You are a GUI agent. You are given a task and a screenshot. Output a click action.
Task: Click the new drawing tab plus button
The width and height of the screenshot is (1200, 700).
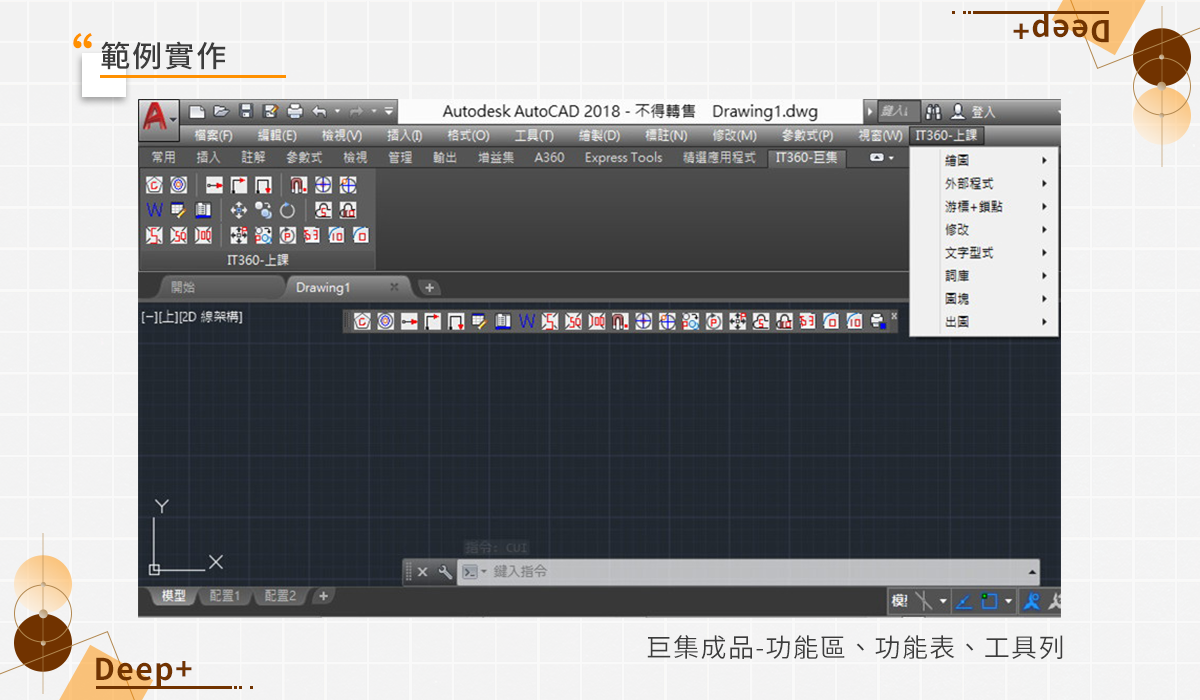(x=429, y=288)
